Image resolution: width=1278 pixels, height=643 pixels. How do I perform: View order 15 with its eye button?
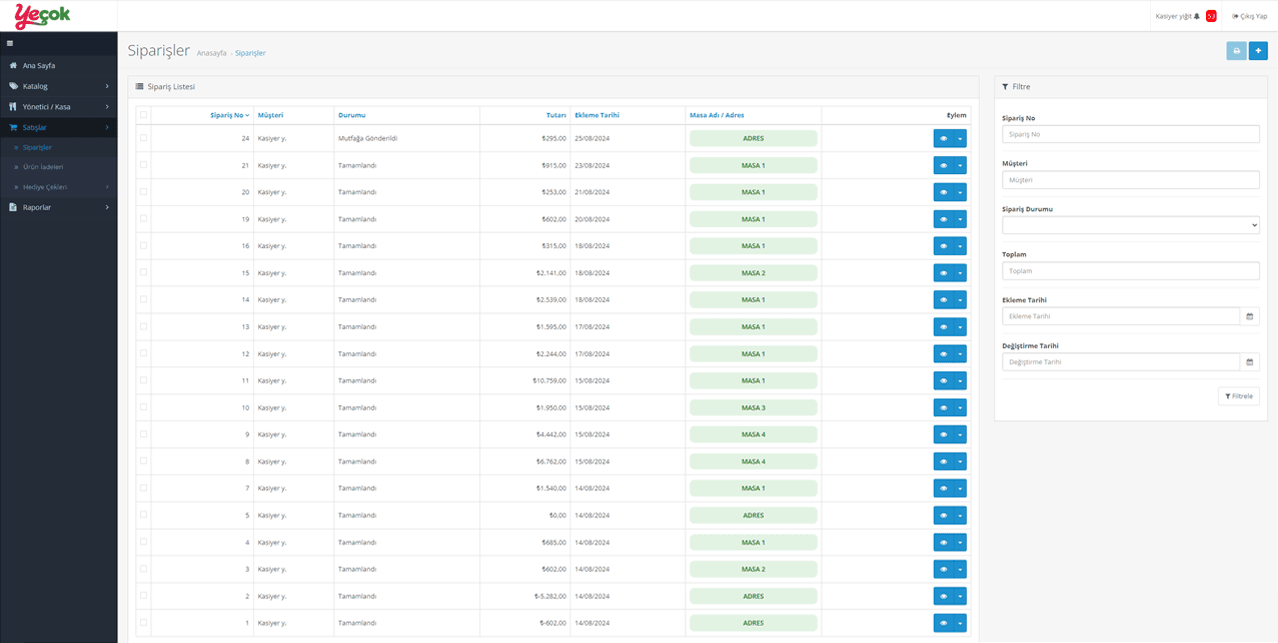(943, 273)
